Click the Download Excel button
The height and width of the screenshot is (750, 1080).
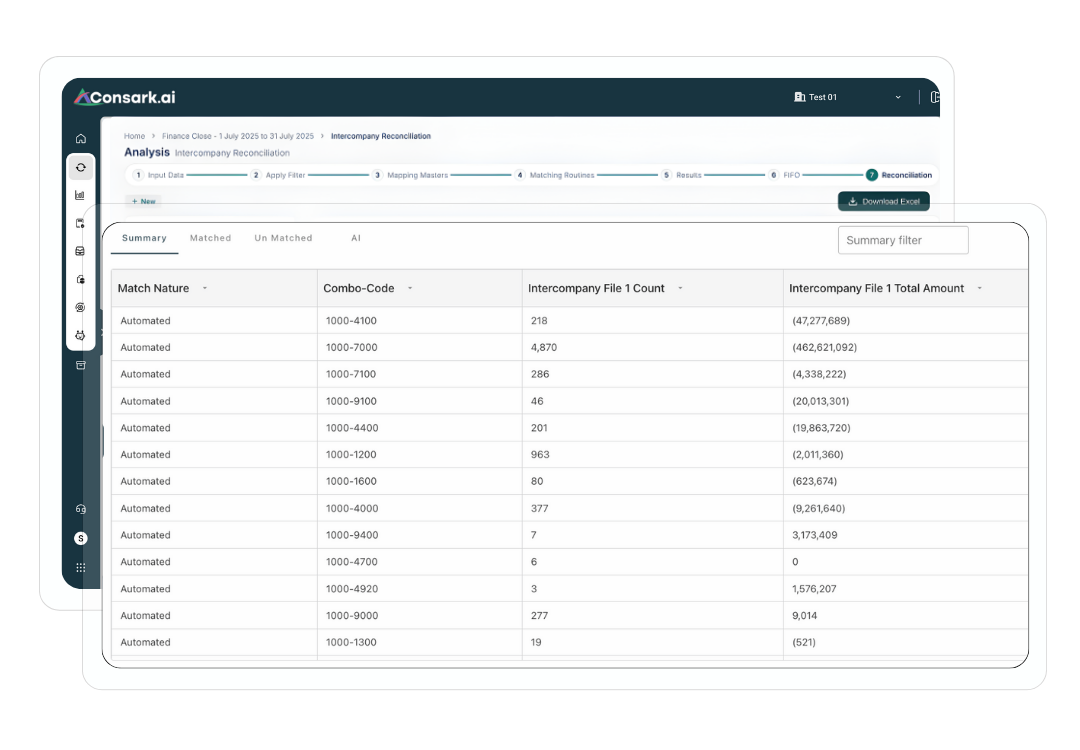click(x=883, y=201)
